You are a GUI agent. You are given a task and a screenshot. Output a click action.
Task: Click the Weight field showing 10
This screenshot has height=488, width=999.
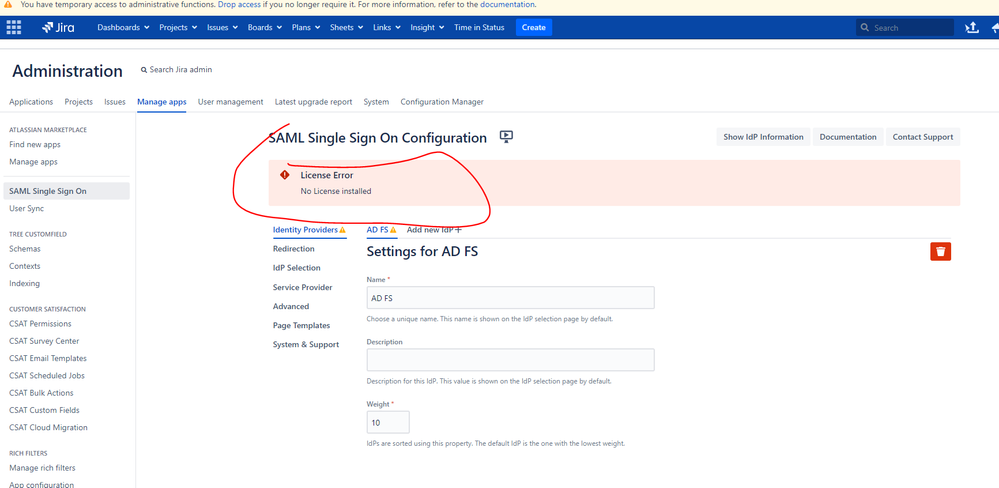[388, 422]
